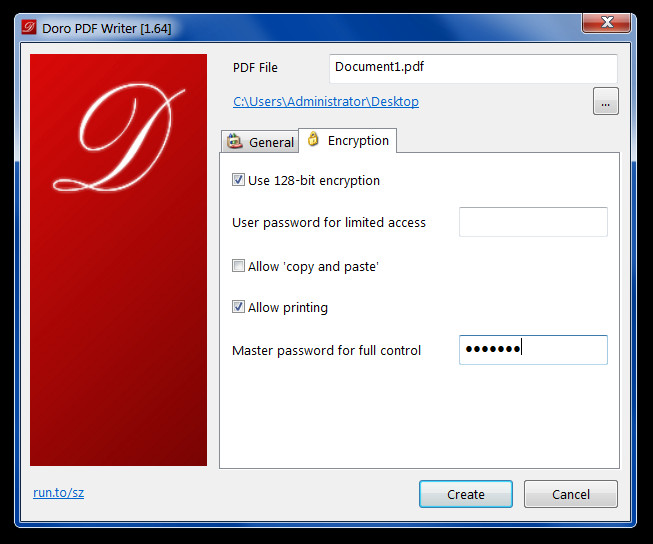
Task: Select the Encryption tab
Action: (x=348, y=140)
